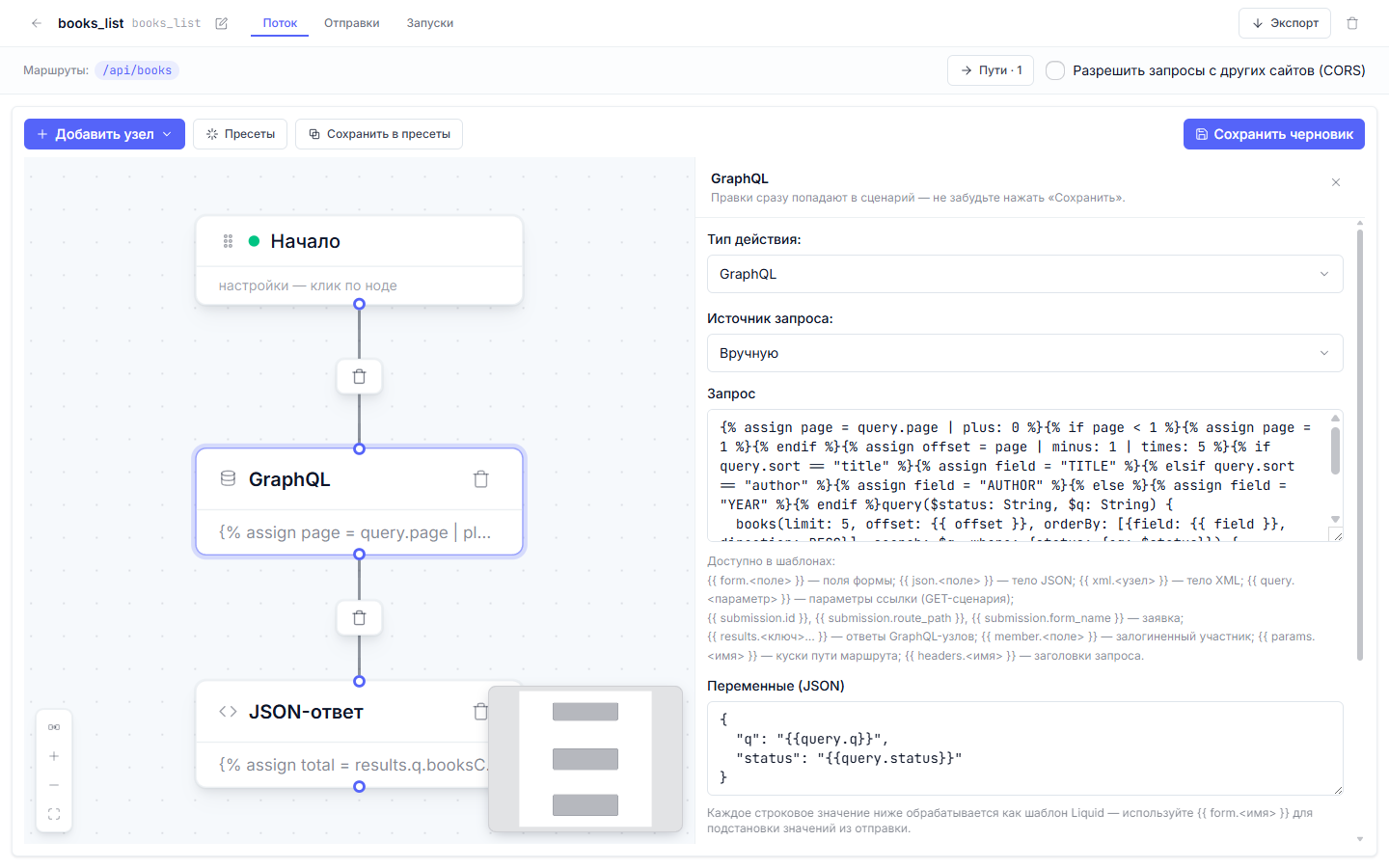Click the books_list slug next to the scenario title
This screenshot has height=868, width=1389.
[x=166, y=23]
